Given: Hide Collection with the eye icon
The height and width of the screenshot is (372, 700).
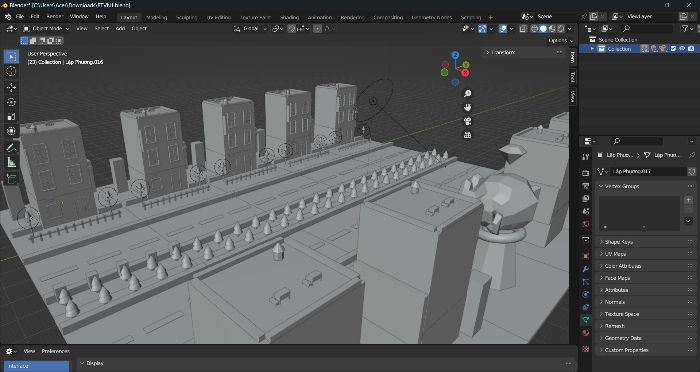Looking at the screenshot, I should [682, 49].
